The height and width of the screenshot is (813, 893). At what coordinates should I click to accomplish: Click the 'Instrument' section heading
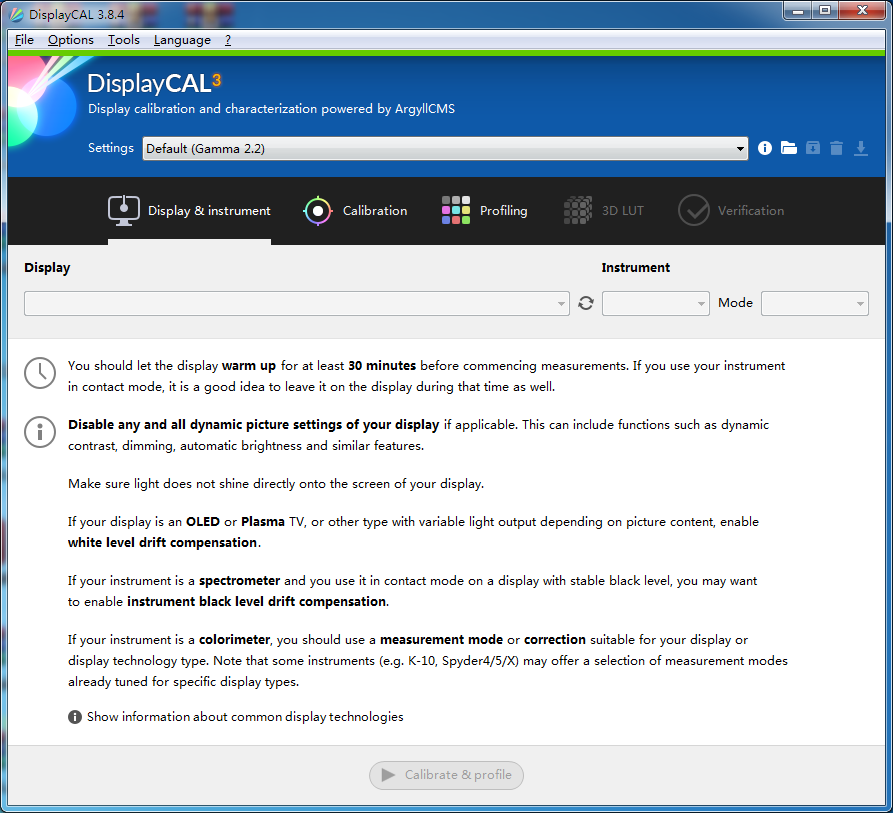[636, 268]
